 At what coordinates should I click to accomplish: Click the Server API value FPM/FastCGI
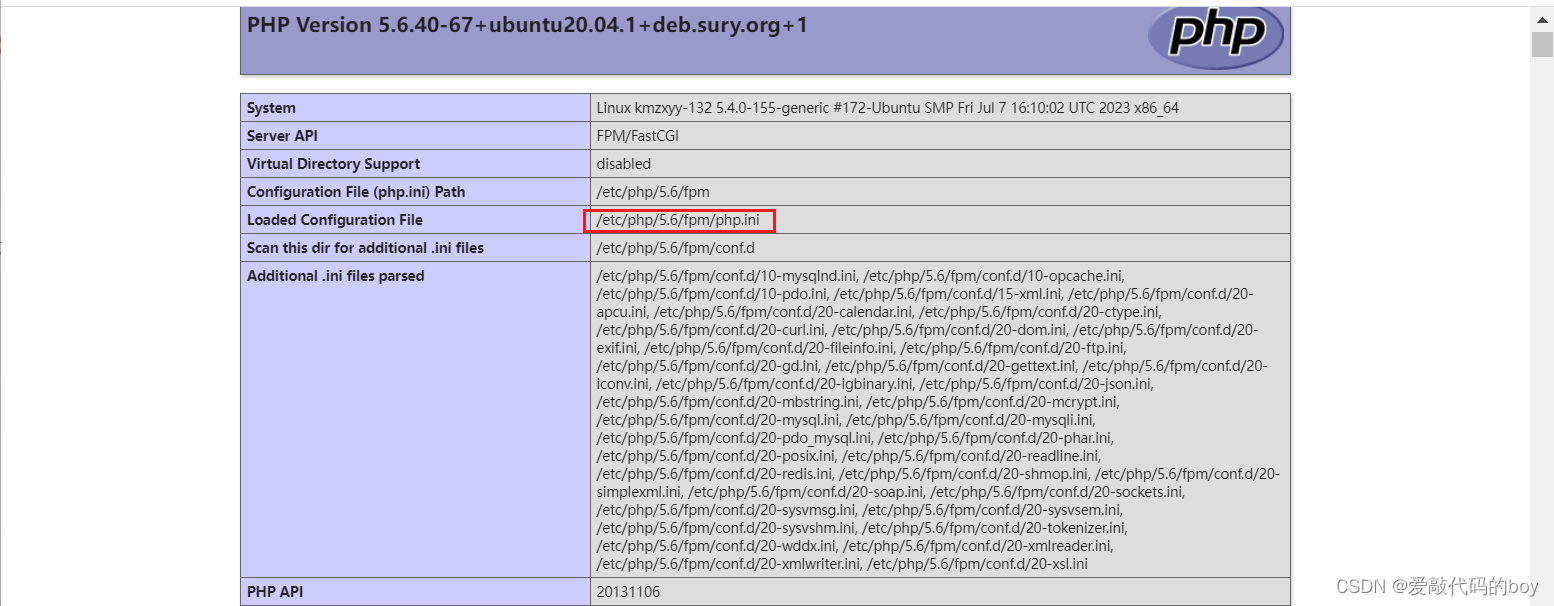coord(637,135)
